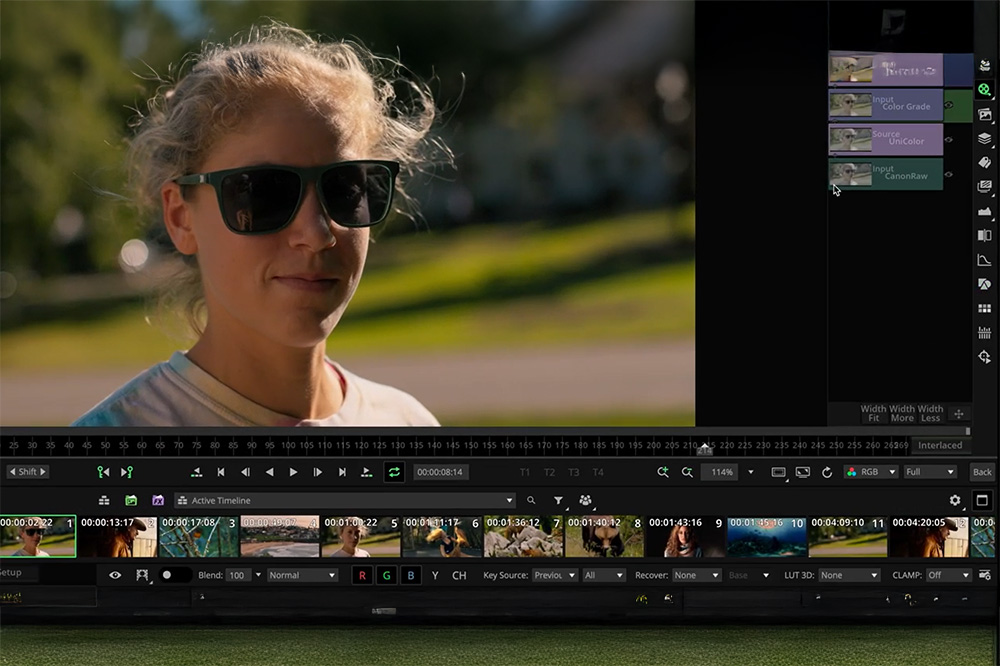Open the Key Source dropdown
1000x666 pixels.
(x=554, y=575)
